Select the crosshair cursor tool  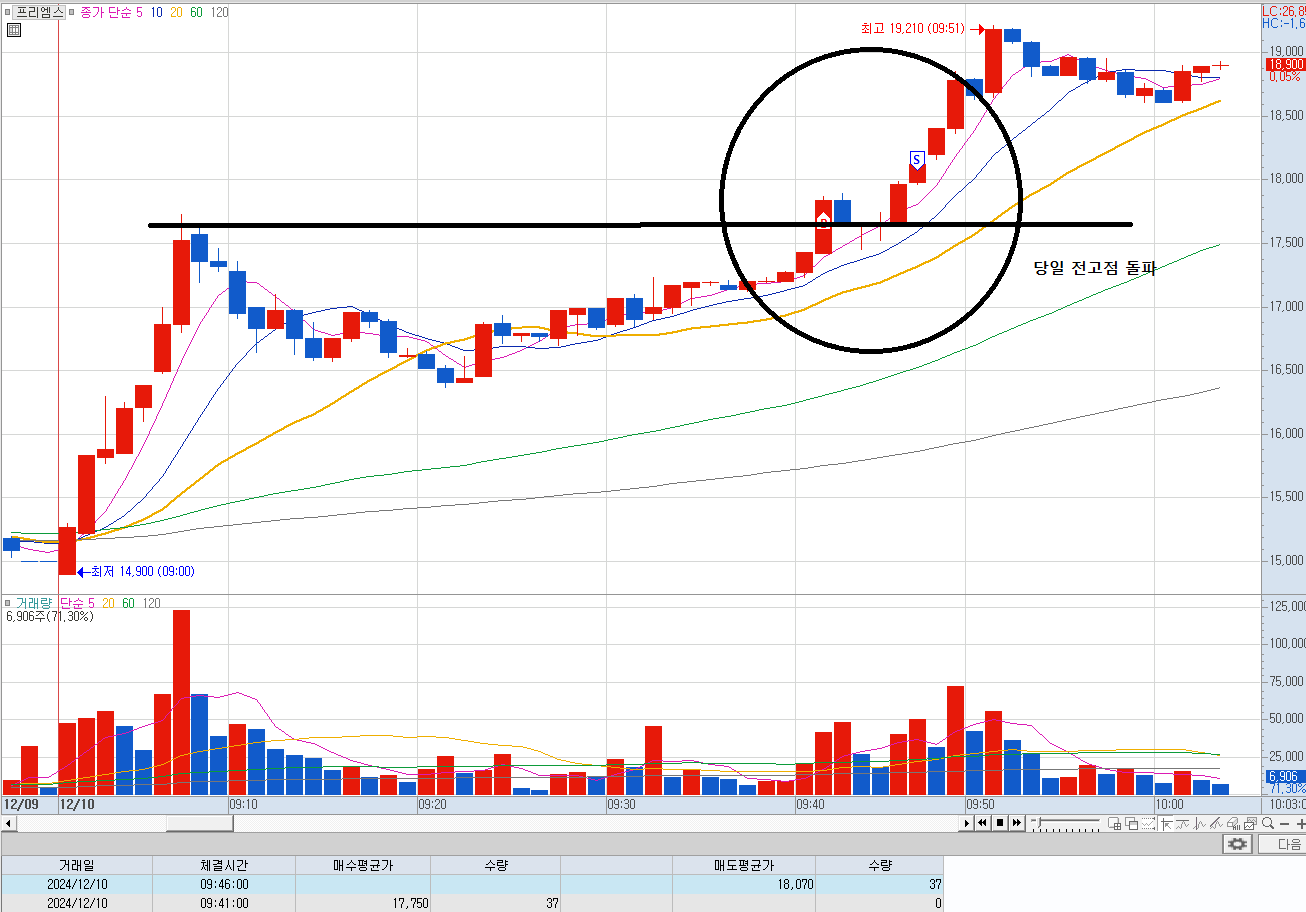coord(1167,823)
